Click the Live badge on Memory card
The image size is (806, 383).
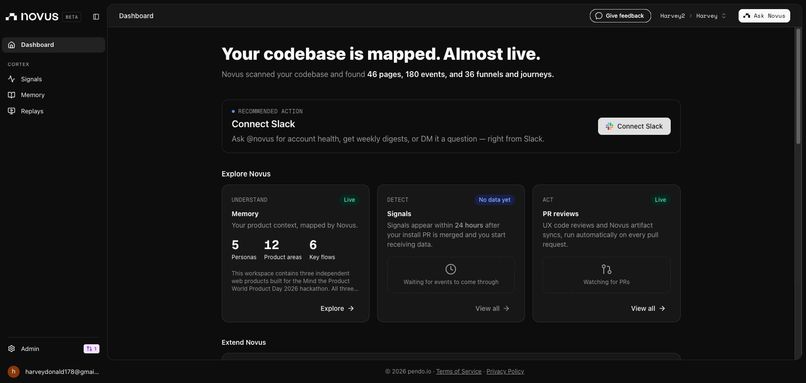coord(349,199)
